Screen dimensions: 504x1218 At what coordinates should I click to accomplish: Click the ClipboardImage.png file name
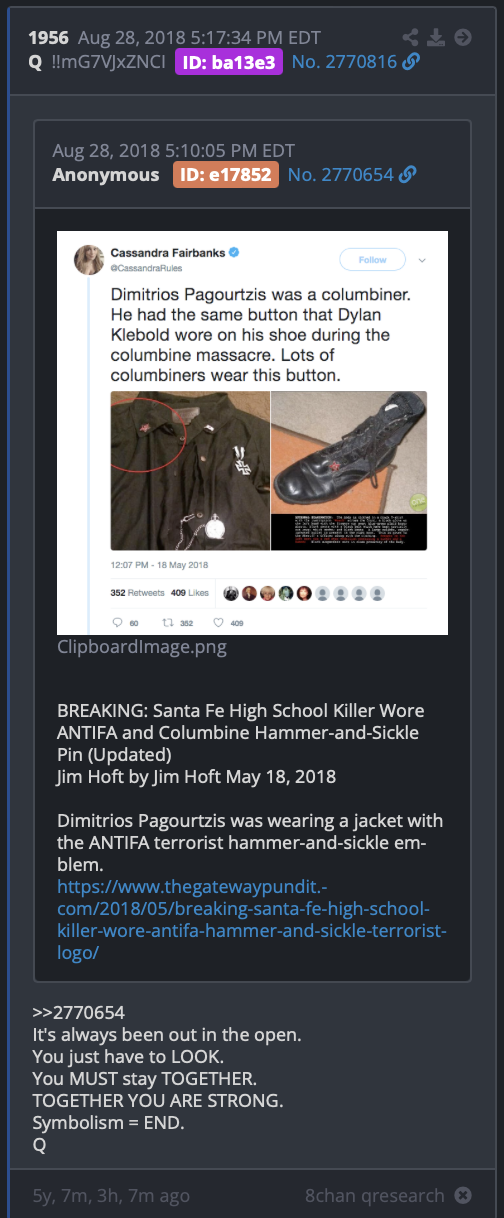pyautogui.click(x=142, y=646)
